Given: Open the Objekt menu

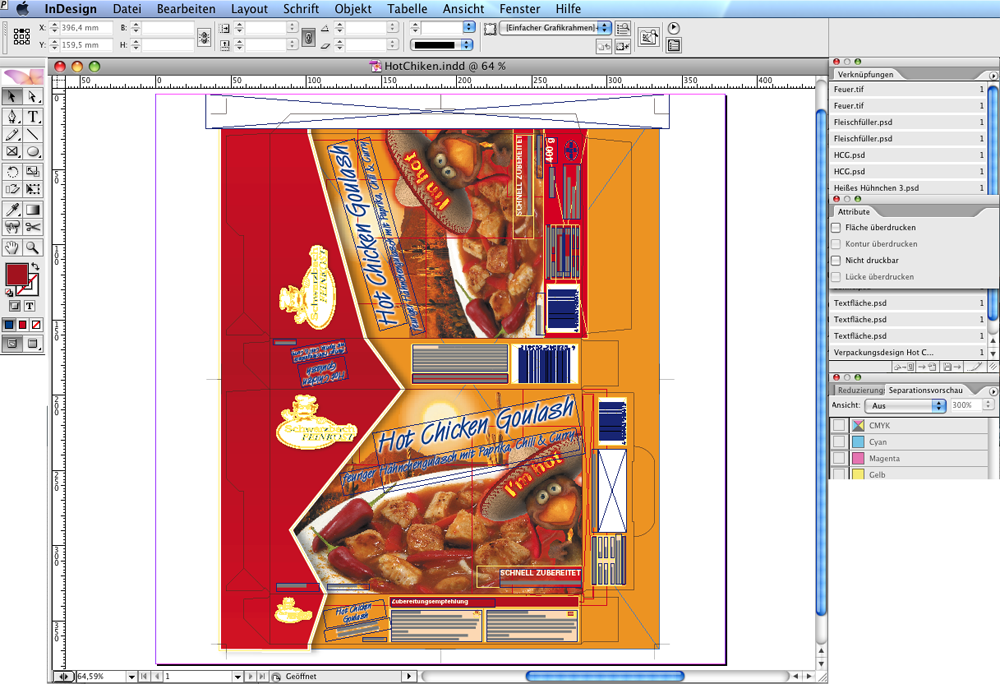Looking at the screenshot, I should (353, 9).
